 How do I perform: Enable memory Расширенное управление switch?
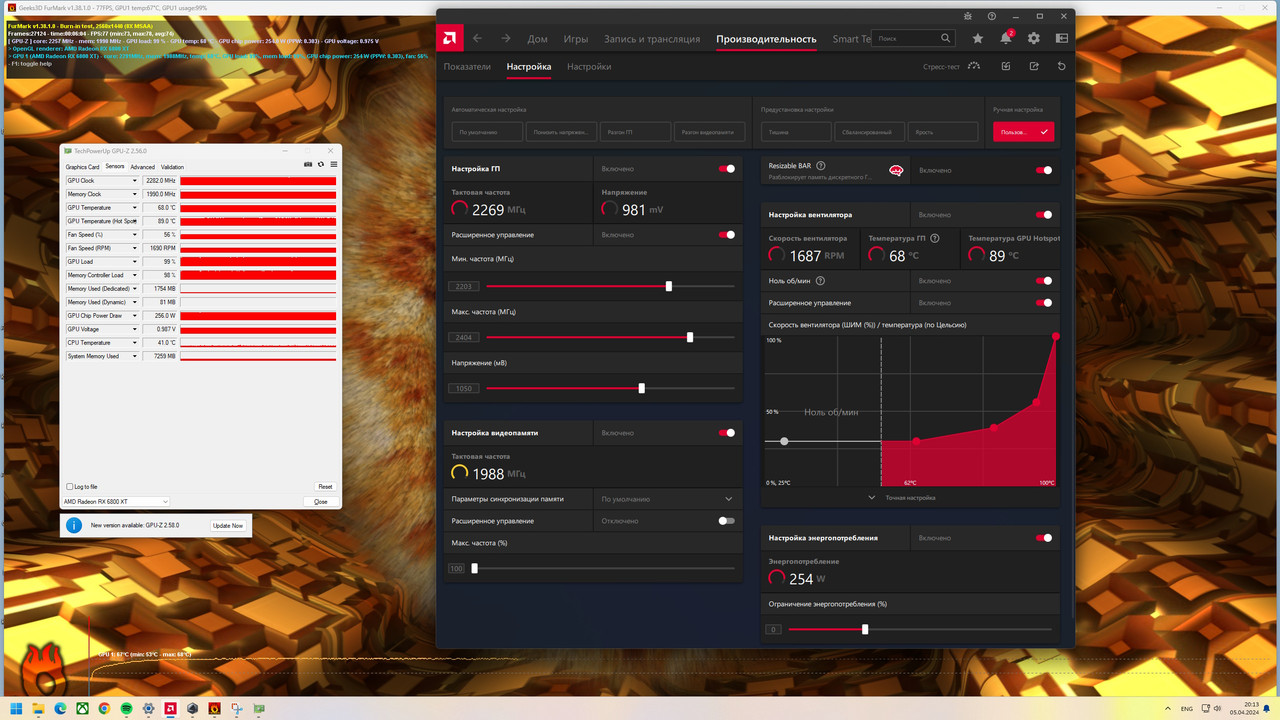[727, 521]
